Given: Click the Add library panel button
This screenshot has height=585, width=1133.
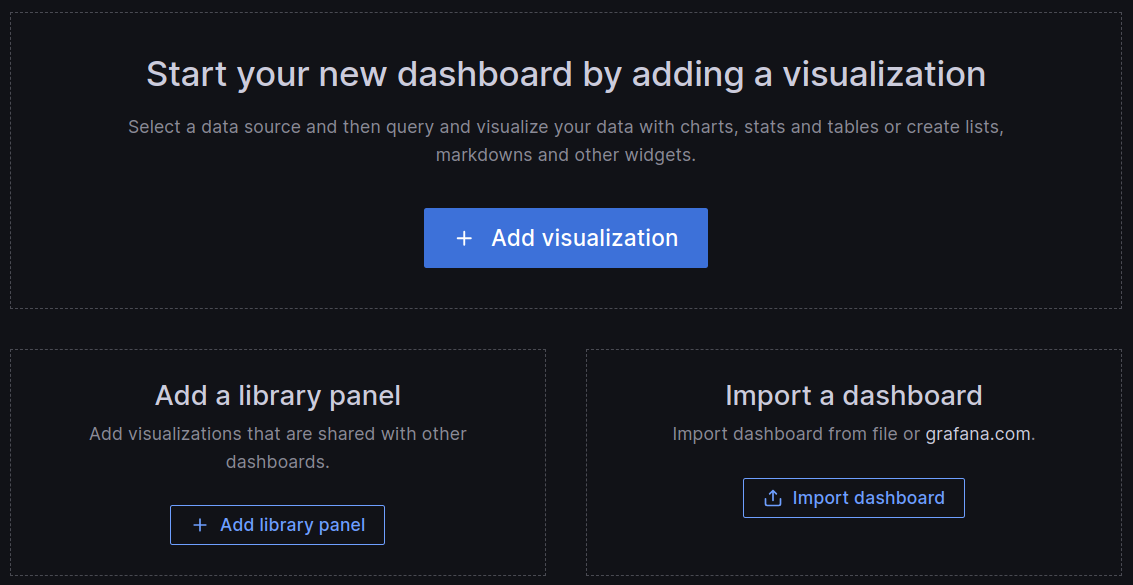Looking at the screenshot, I should pos(277,524).
